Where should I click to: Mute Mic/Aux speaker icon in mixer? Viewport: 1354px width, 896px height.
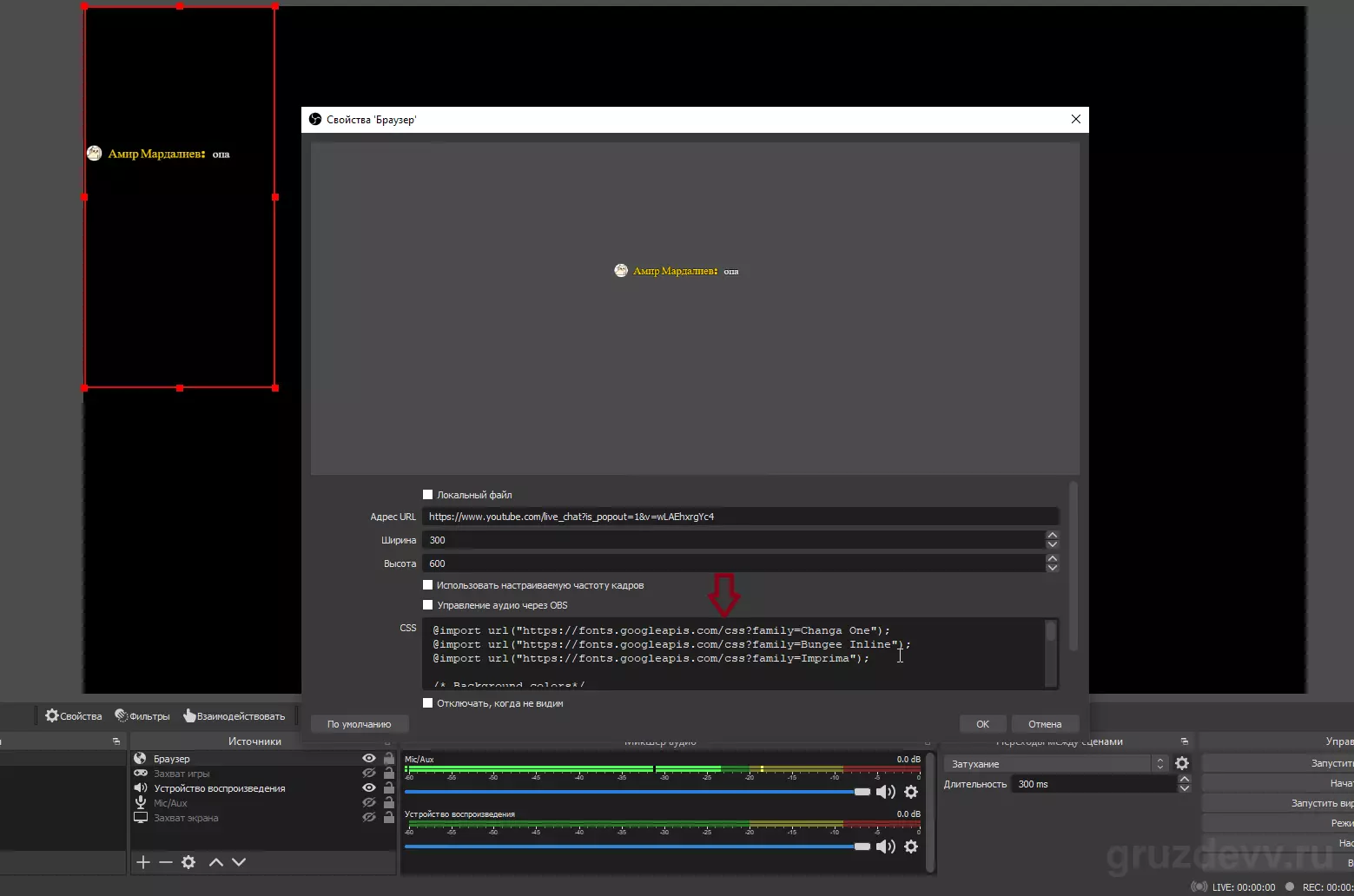pyautogui.click(x=885, y=792)
